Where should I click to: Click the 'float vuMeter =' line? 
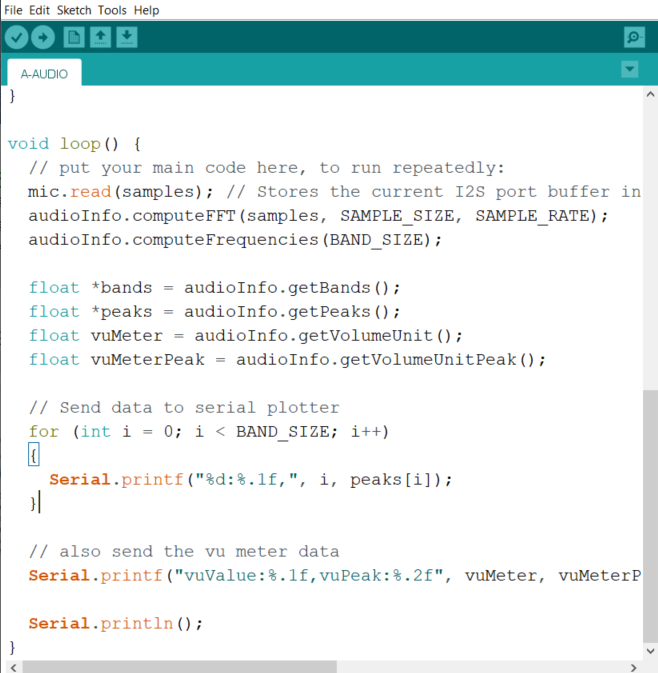[246, 336]
